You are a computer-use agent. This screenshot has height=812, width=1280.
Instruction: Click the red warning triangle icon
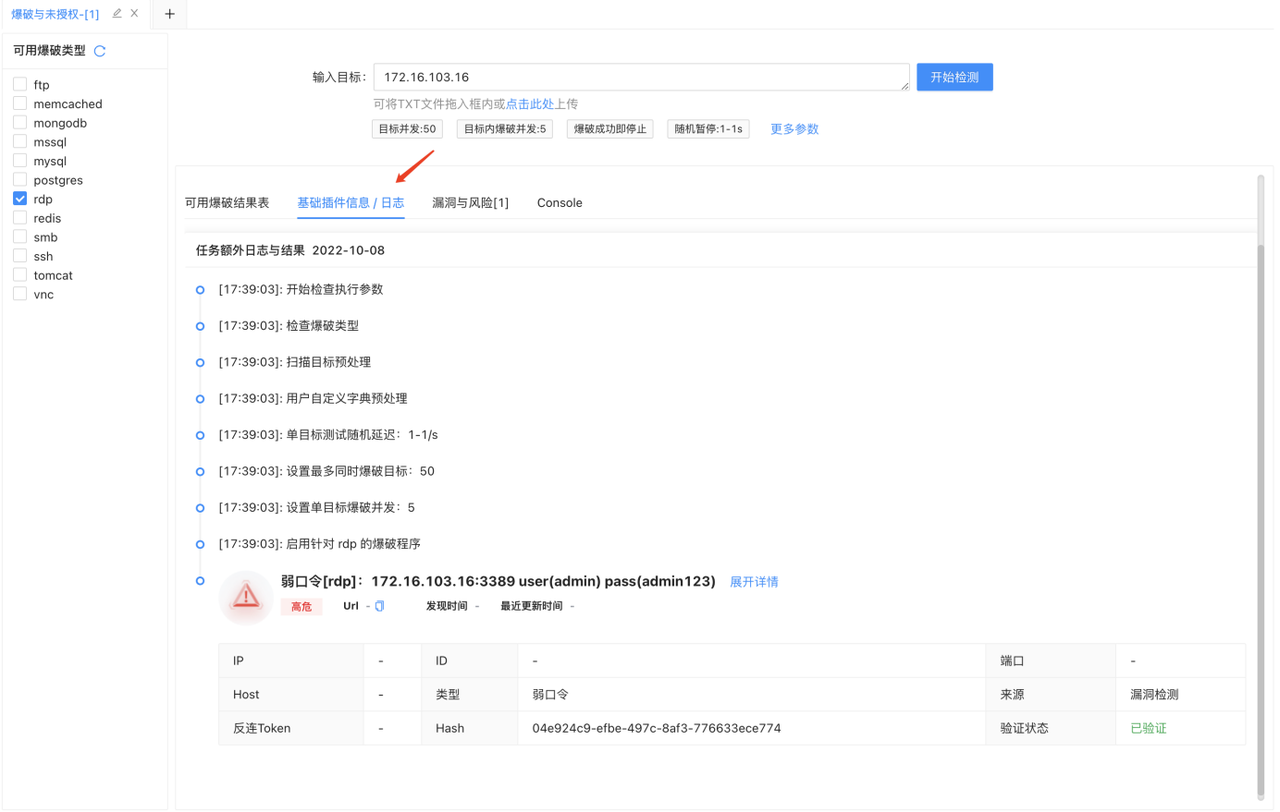(x=246, y=597)
